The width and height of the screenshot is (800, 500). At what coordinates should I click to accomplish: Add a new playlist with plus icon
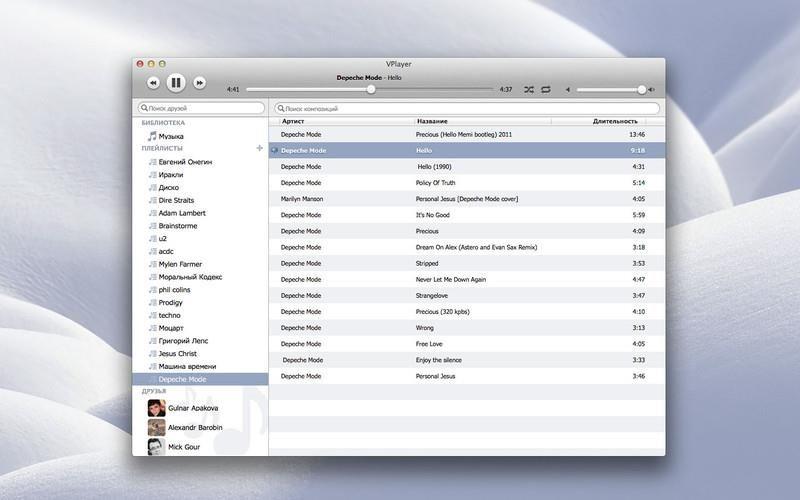pyautogui.click(x=260, y=148)
